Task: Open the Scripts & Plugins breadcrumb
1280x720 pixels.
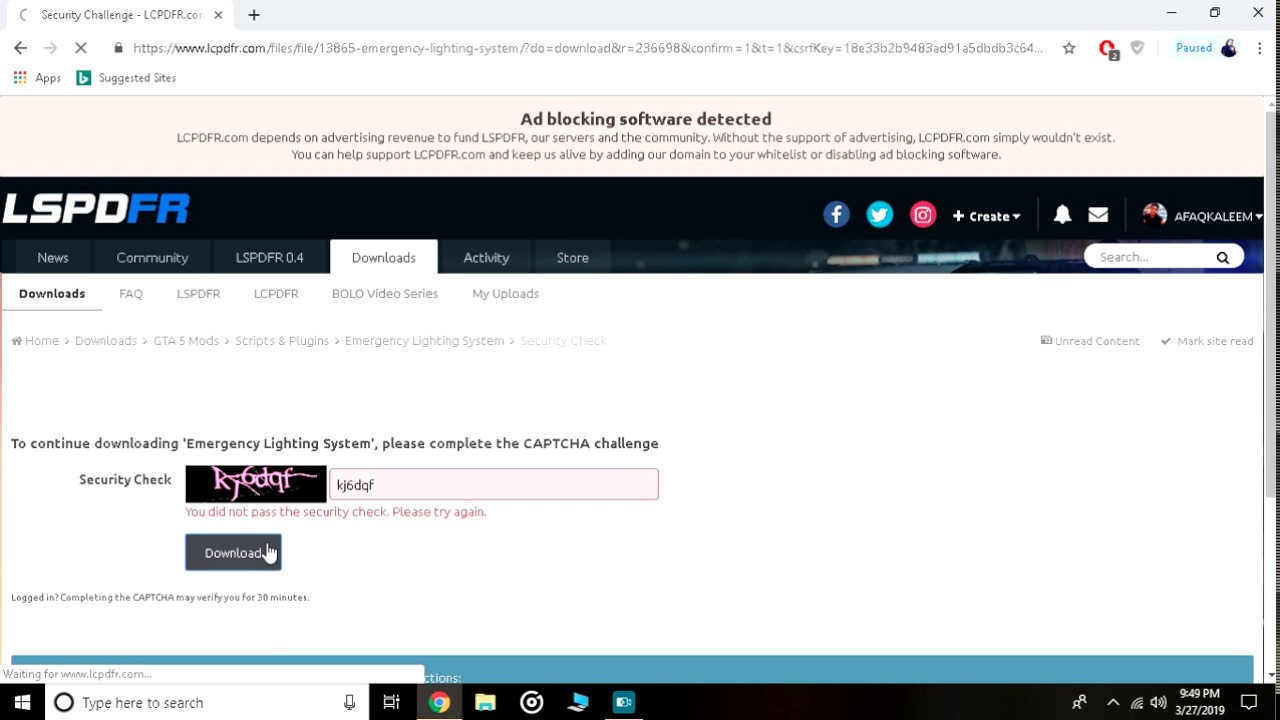Action: [282, 341]
